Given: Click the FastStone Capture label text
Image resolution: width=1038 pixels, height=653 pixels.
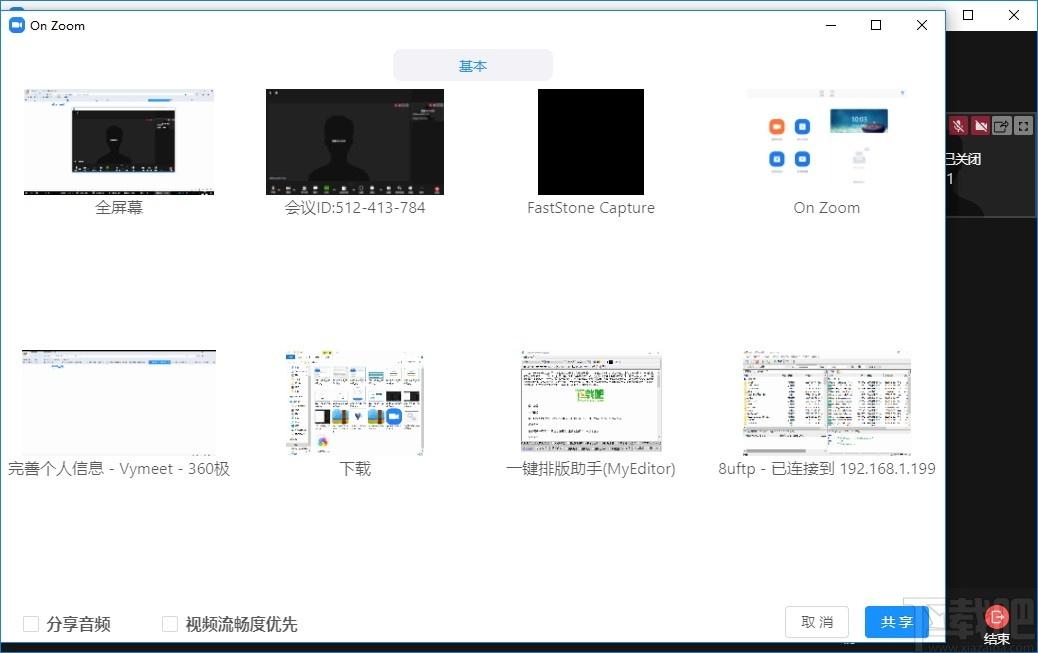Looking at the screenshot, I should pos(590,208).
